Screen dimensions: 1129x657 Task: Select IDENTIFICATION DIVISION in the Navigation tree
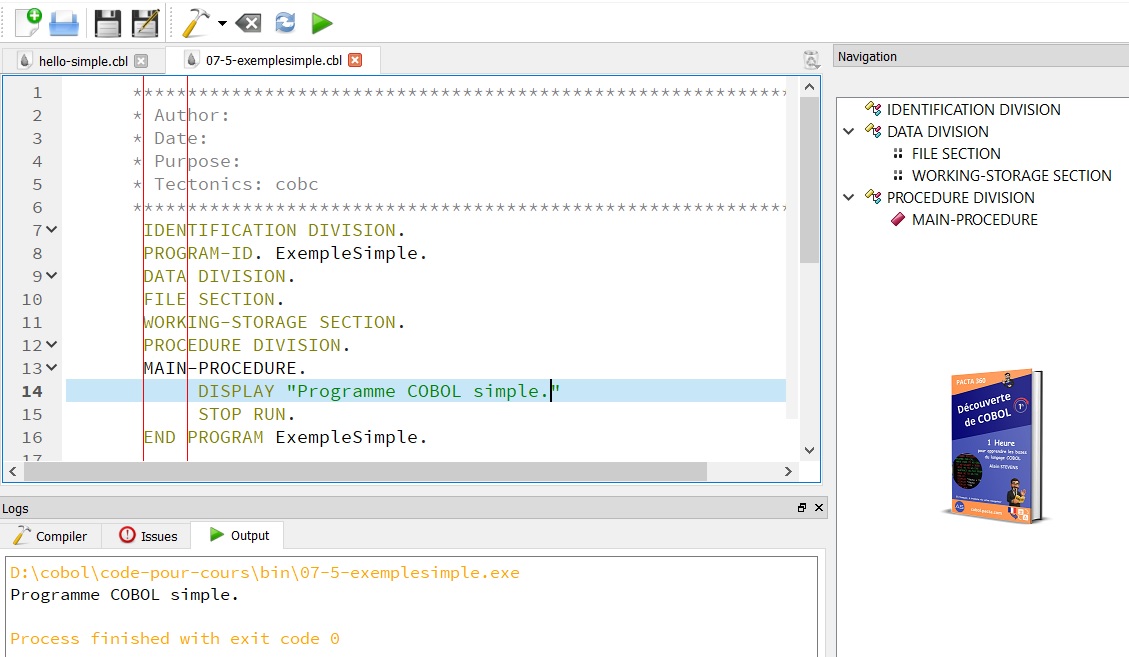point(973,110)
